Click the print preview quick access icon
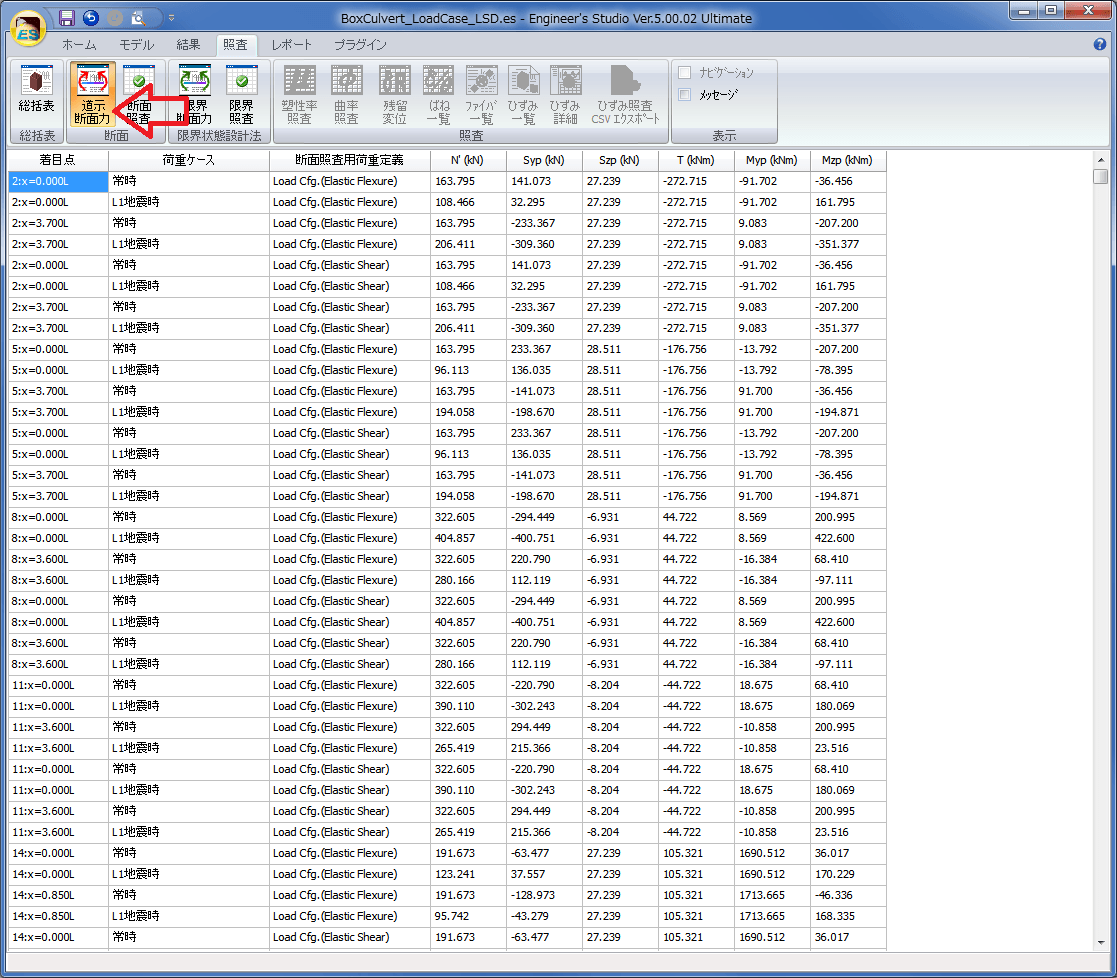Image resolution: width=1117 pixels, height=978 pixels. point(138,17)
